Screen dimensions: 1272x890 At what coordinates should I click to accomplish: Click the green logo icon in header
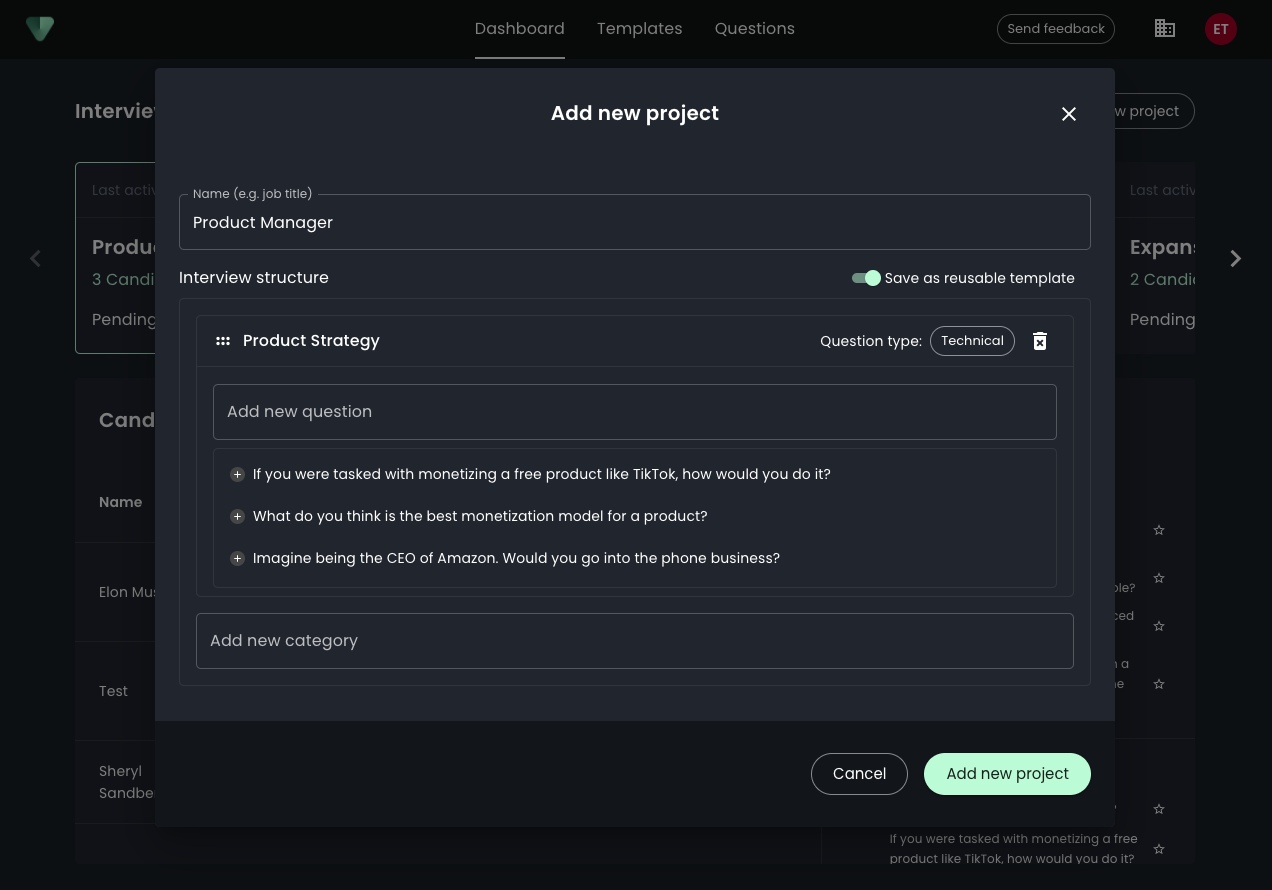coord(40,29)
